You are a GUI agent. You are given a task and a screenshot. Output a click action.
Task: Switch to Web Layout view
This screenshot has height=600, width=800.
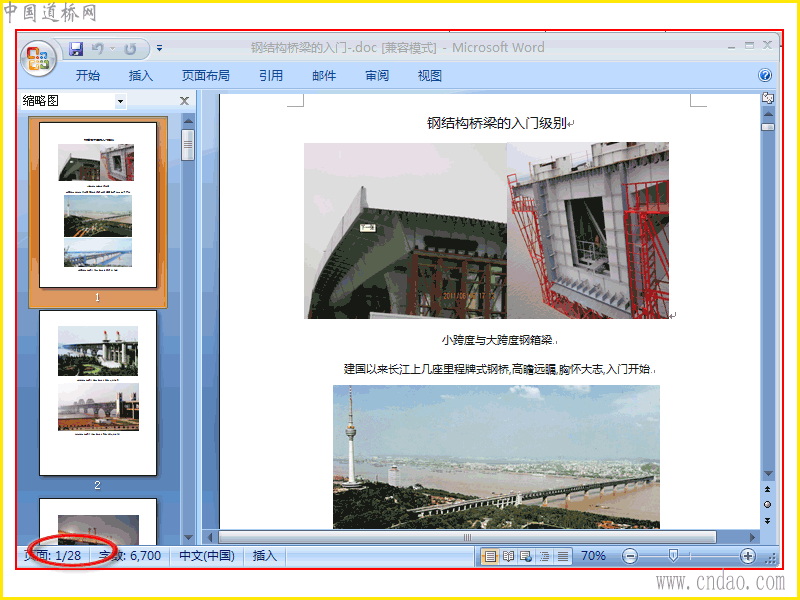pos(526,556)
